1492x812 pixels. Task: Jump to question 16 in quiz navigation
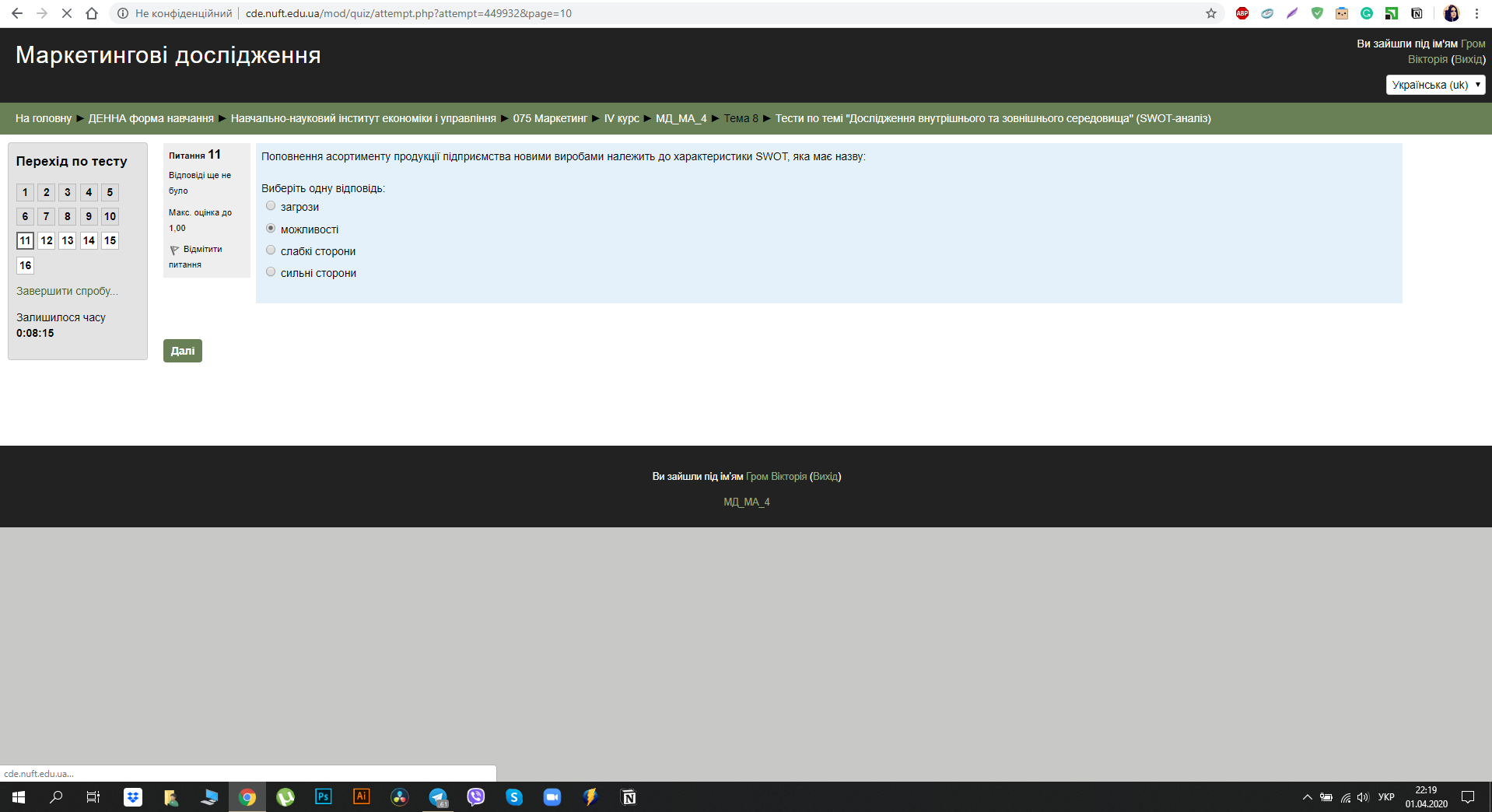click(x=26, y=266)
